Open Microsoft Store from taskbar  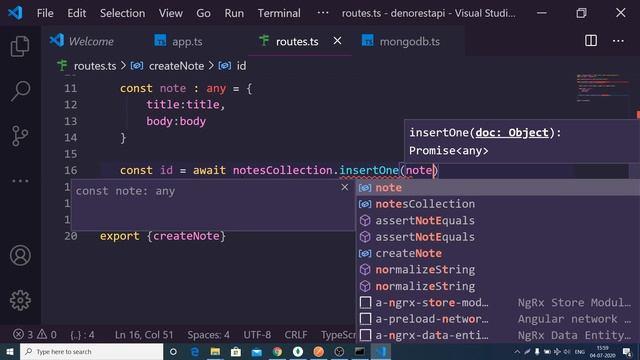pos(236,351)
